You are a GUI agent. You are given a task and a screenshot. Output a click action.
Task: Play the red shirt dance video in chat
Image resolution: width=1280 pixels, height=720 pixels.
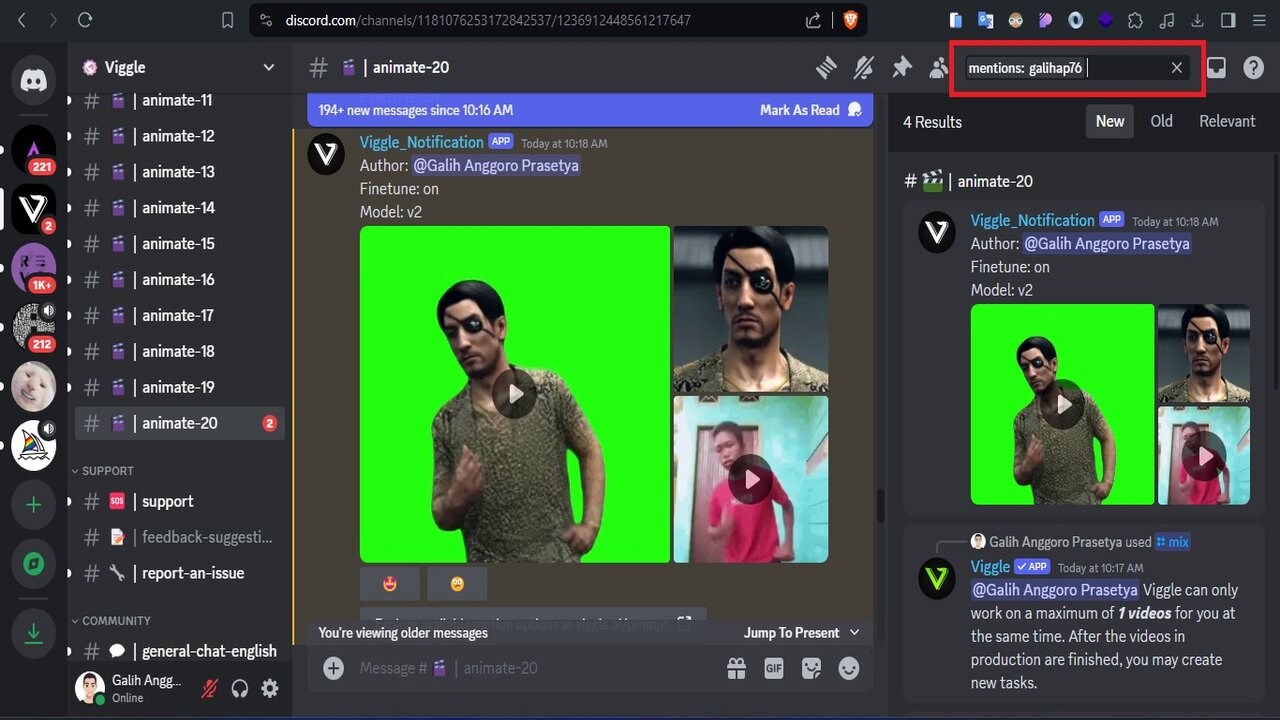click(x=751, y=480)
